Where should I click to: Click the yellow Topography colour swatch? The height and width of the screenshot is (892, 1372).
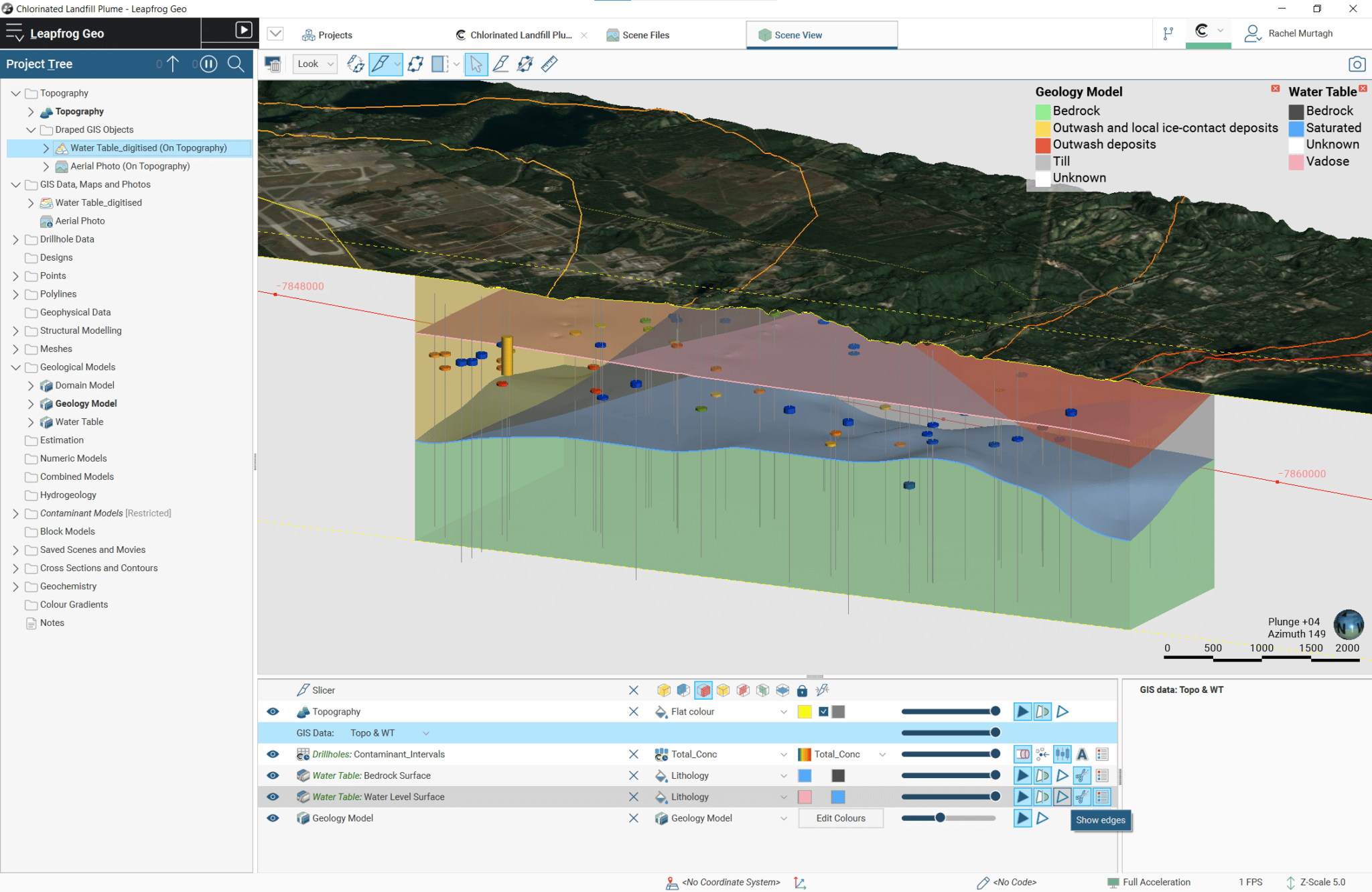805,712
